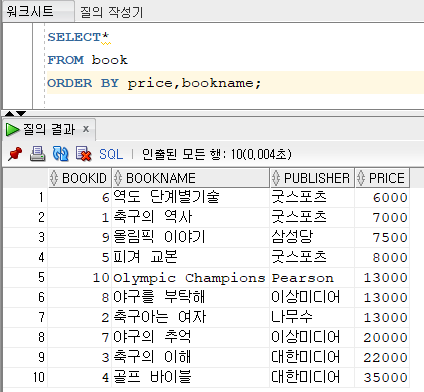The width and height of the screenshot is (424, 392).
Task: Refresh the query result
Action: [x=61, y=154]
